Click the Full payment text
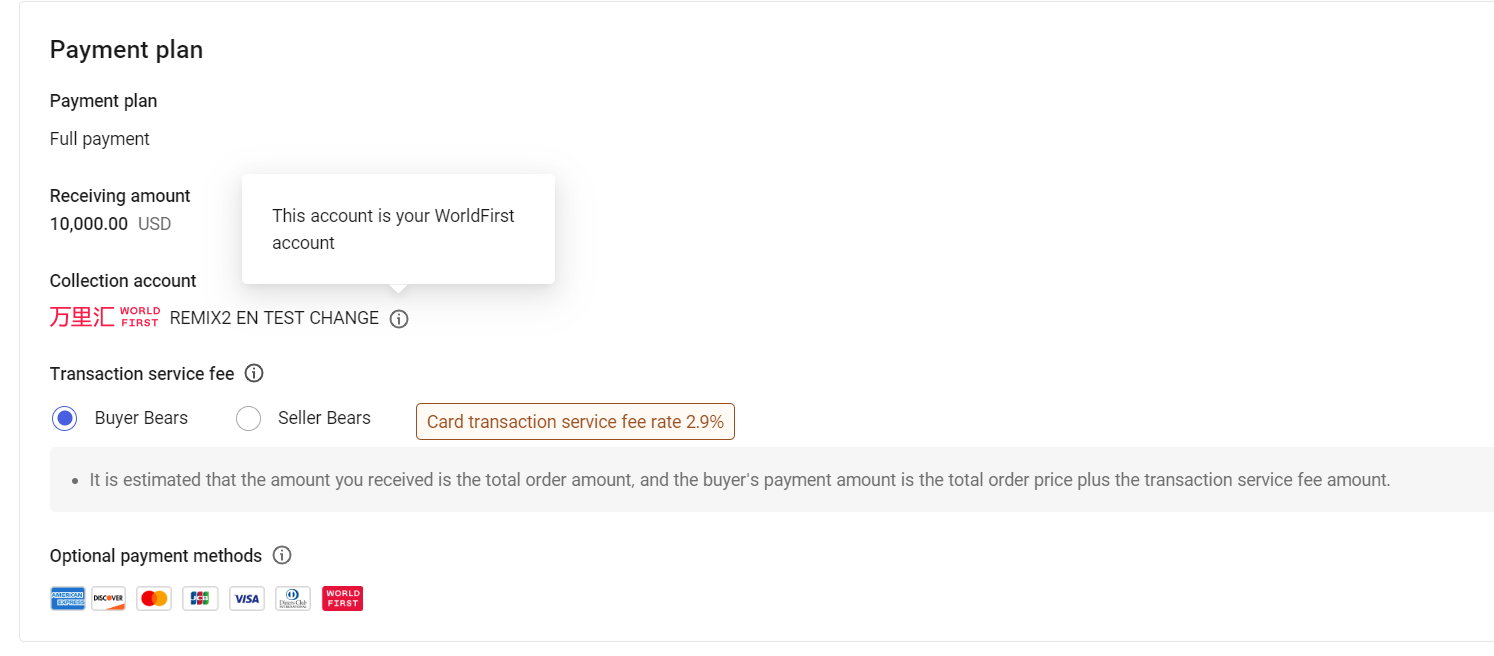Screen dimensions: 1494x656 coord(99,139)
